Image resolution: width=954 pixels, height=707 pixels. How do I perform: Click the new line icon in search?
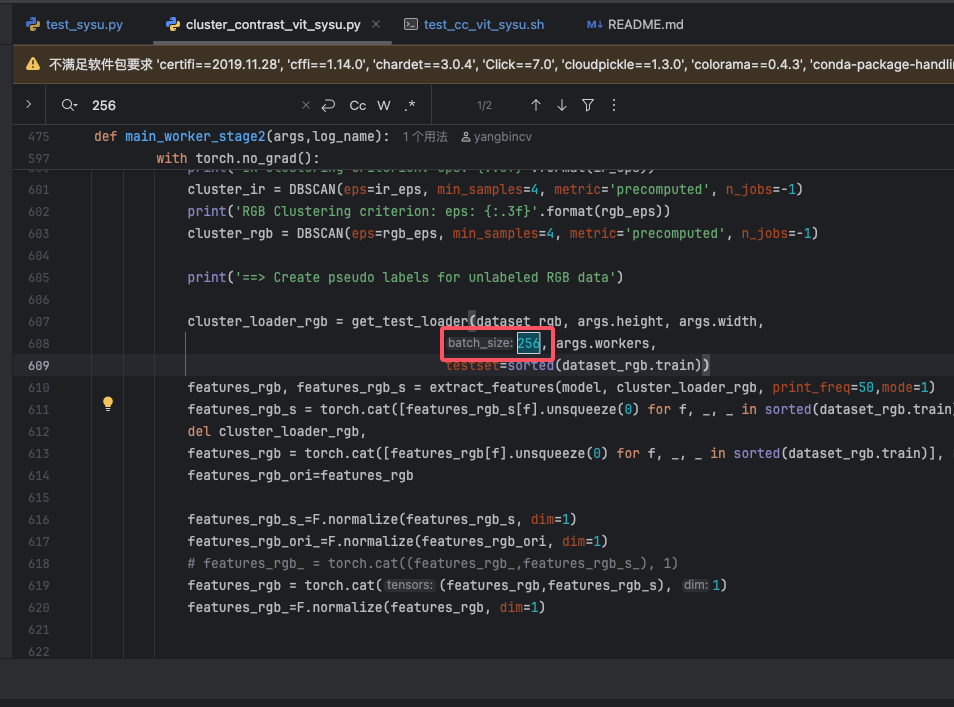pyautogui.click(x=329, y=105)
